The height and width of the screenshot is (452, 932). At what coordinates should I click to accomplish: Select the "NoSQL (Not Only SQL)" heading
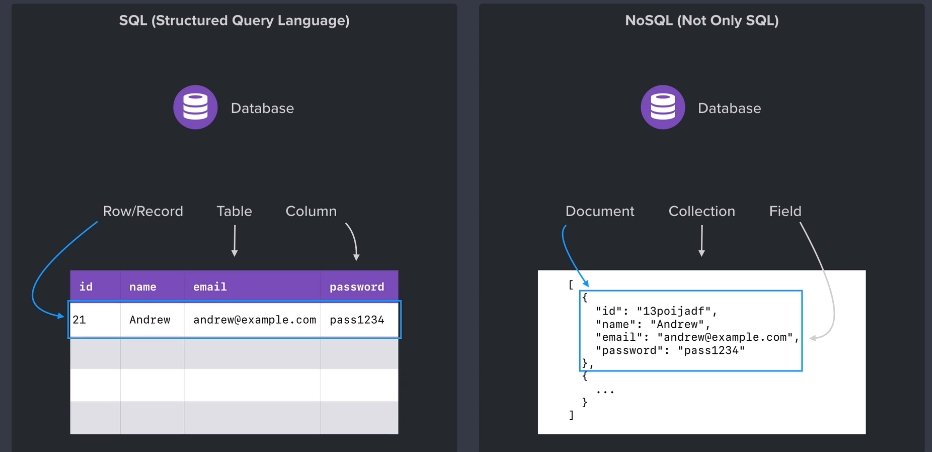[701, 21]
